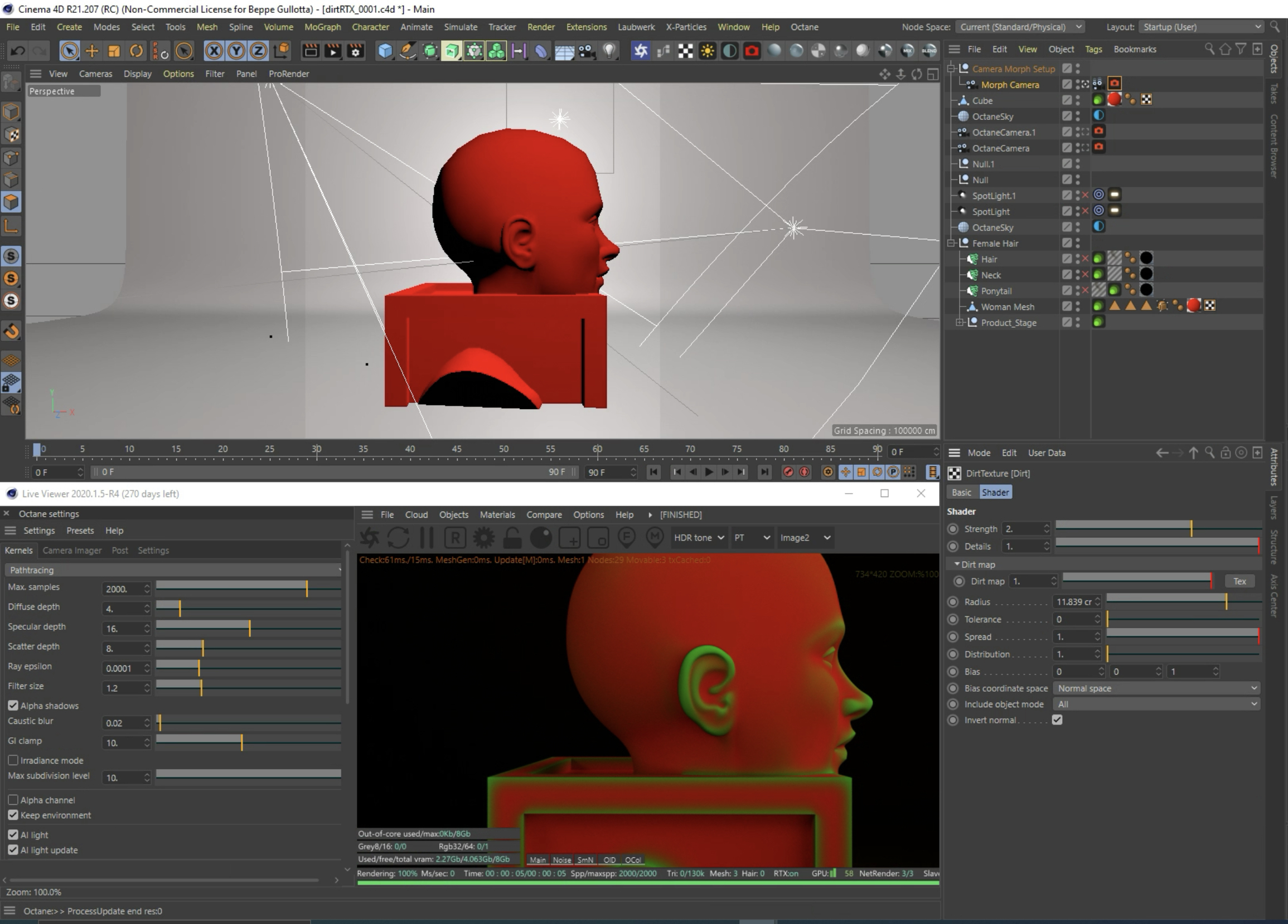
Task: Click the Render Settings clapperboard gear icon
Action: point(356,51)
